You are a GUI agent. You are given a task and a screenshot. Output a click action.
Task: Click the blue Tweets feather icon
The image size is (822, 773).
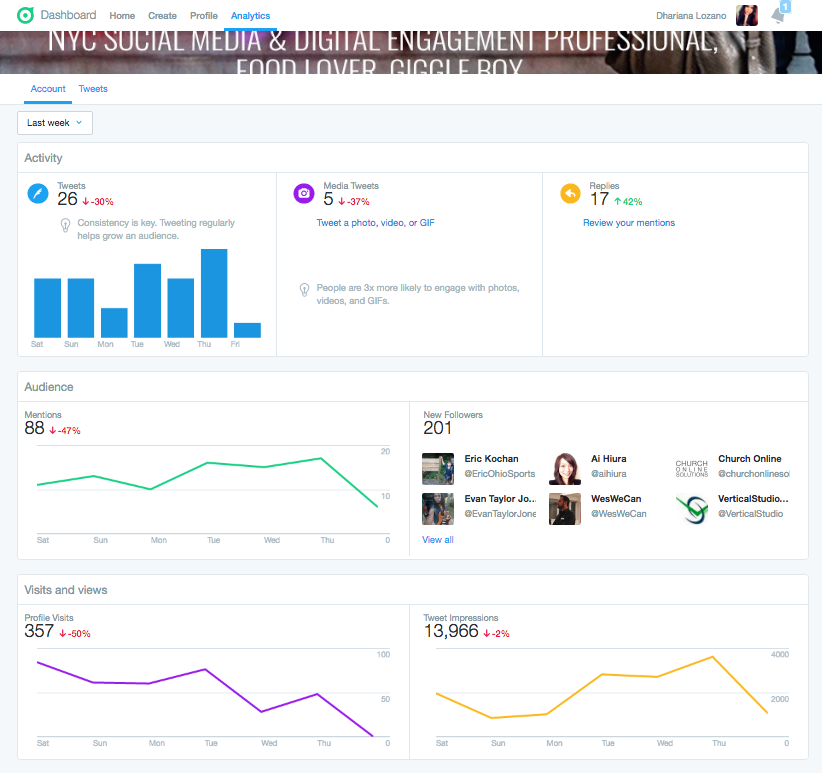(38, 194)
